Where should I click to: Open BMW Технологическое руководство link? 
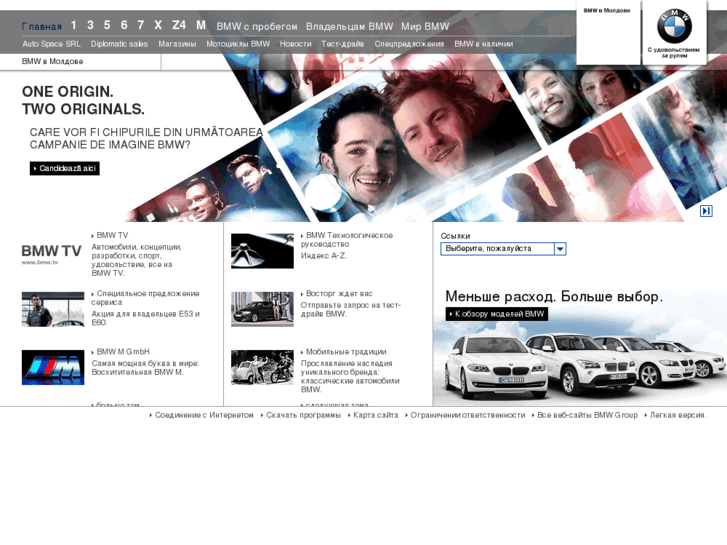[x=347, y=240]
